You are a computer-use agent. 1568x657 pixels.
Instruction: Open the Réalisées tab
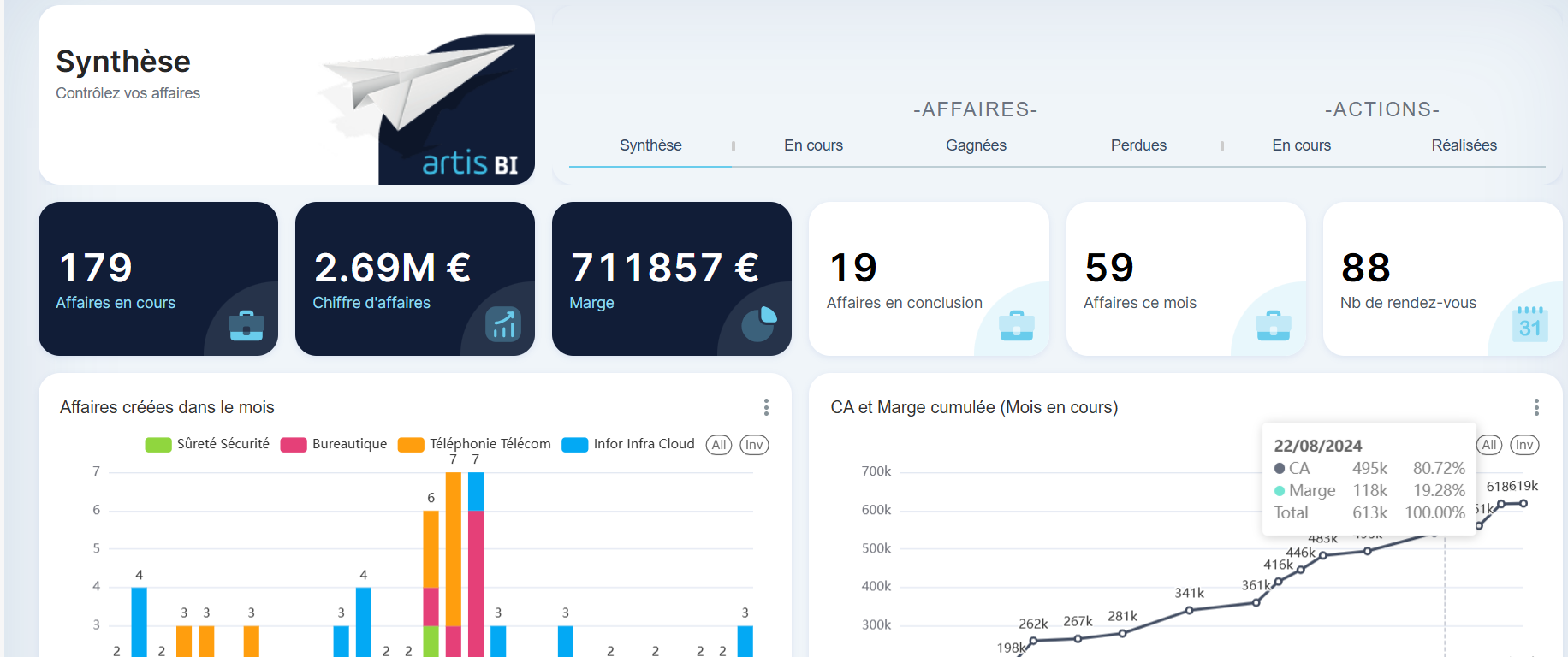pyautogui.click(x=1464, y=145)
